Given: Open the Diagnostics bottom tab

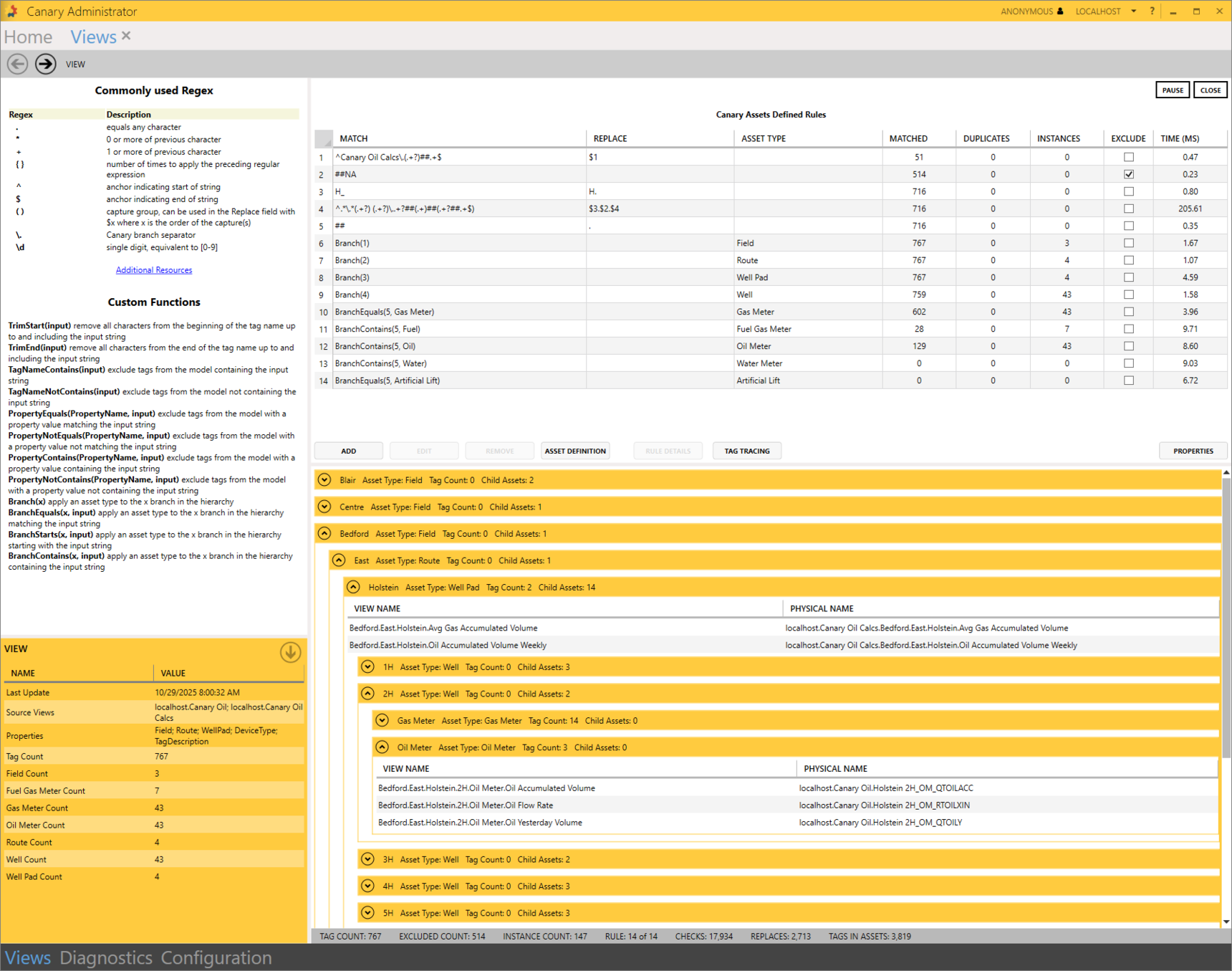Looking at the screenshot, I should point(106,957).
